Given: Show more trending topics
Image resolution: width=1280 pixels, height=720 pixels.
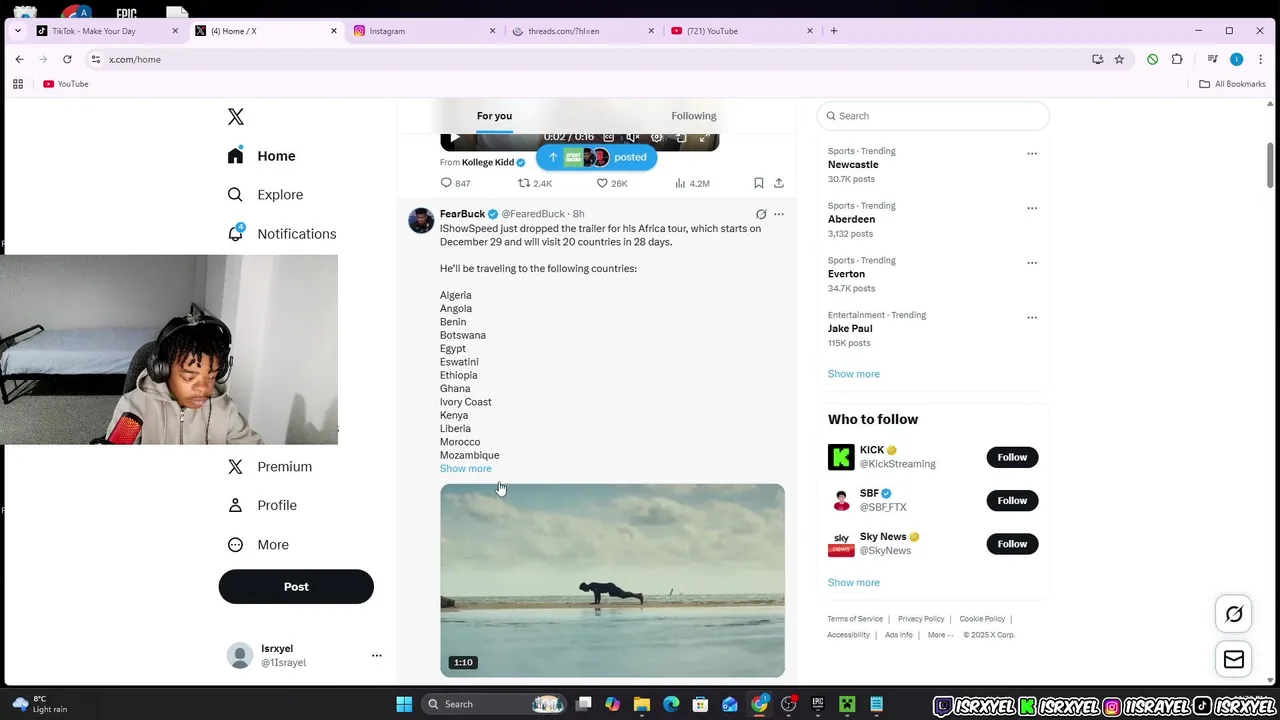Looking at the screenshot, I should point(854,374).
